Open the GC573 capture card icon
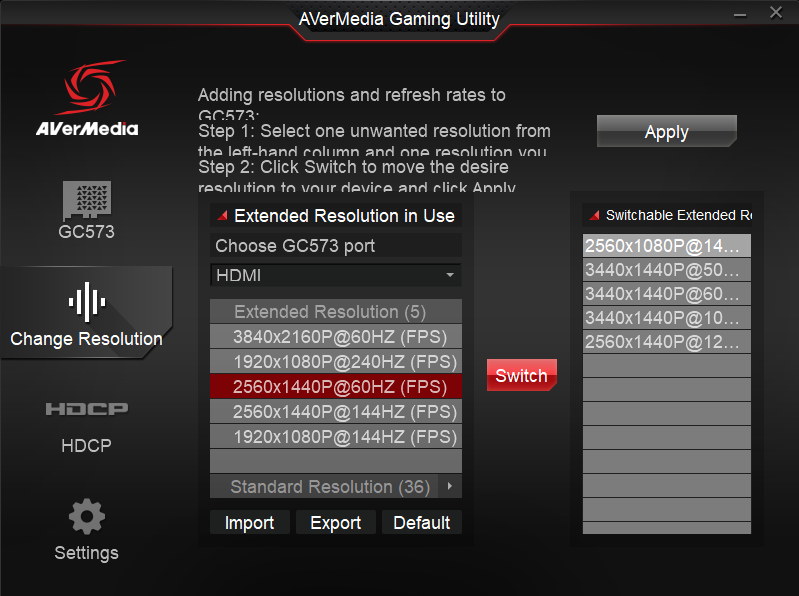 (x=86, y=198)
